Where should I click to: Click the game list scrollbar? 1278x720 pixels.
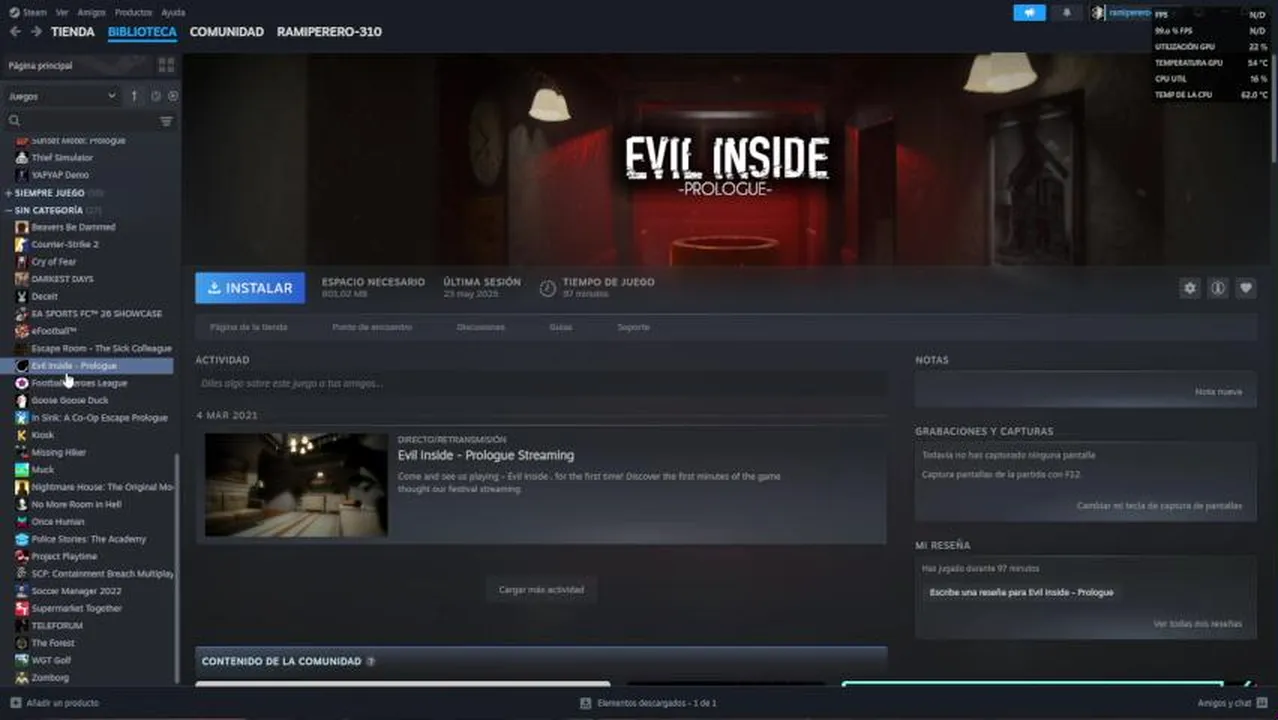[178, 567]
